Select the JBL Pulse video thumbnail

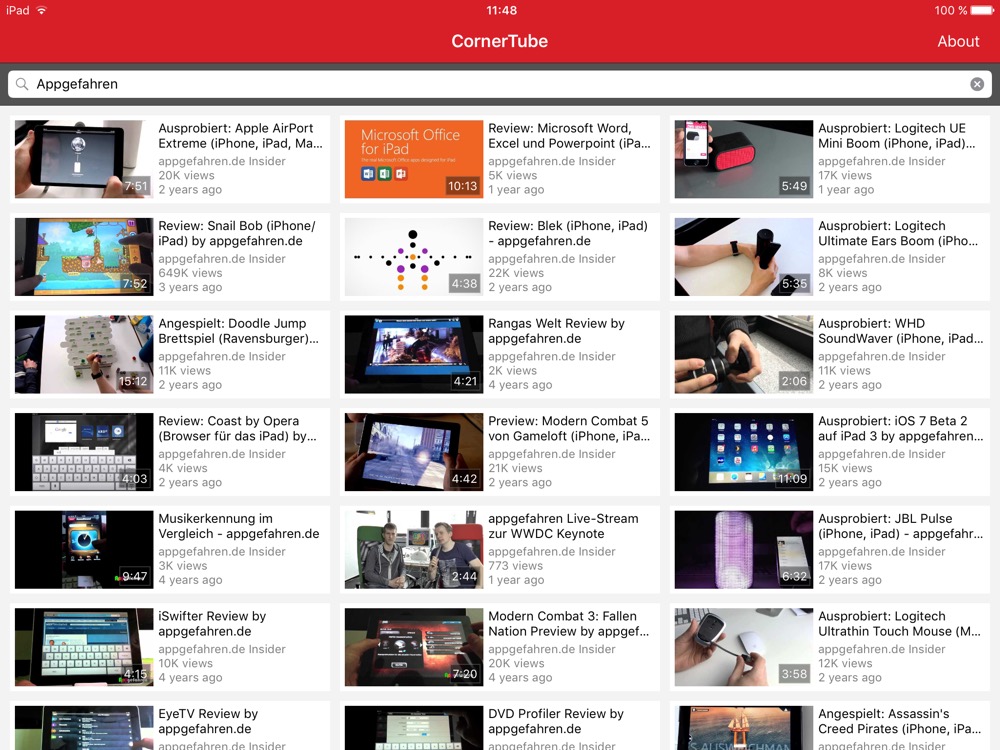[743, 550]
